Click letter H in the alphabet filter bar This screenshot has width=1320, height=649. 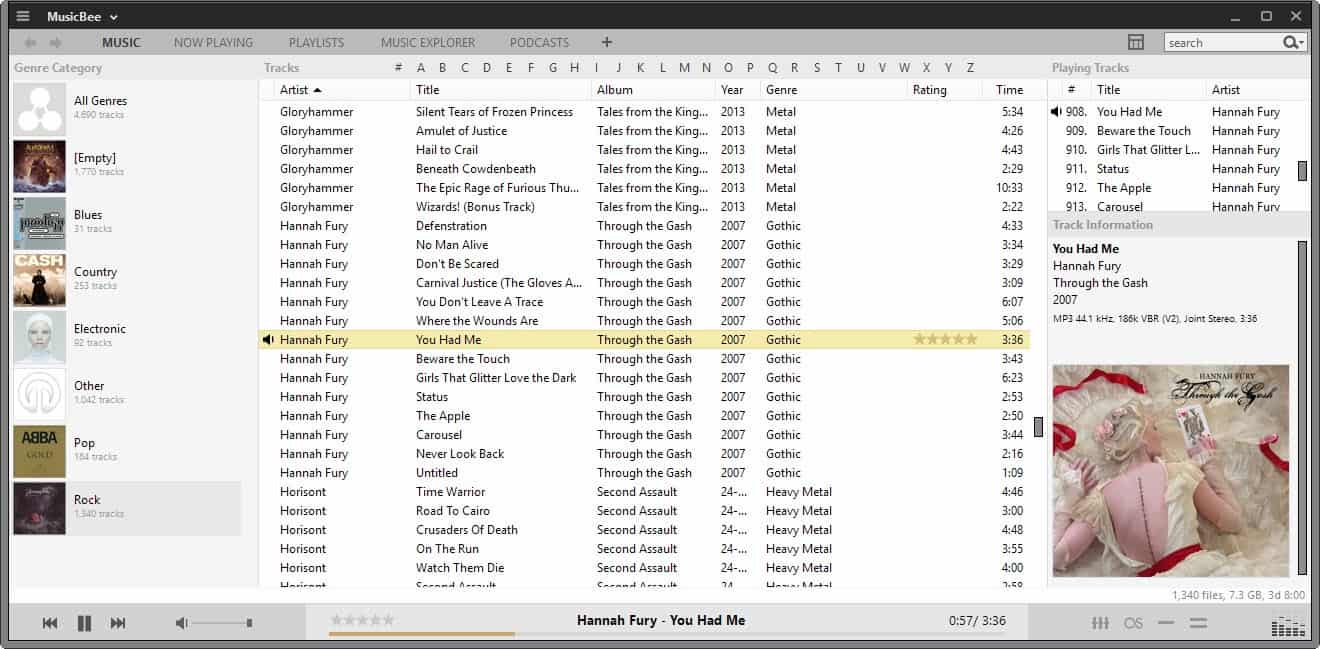coord(574,67)
